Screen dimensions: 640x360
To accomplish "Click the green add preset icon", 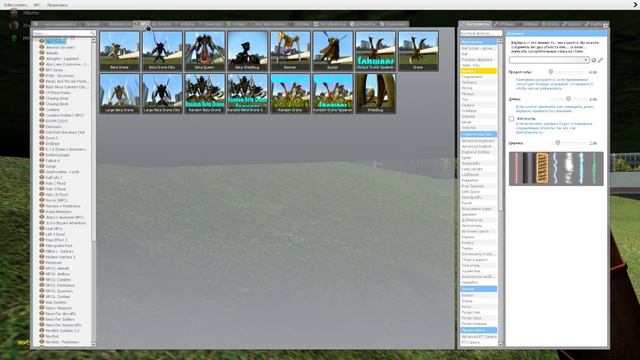I will 594,60.
